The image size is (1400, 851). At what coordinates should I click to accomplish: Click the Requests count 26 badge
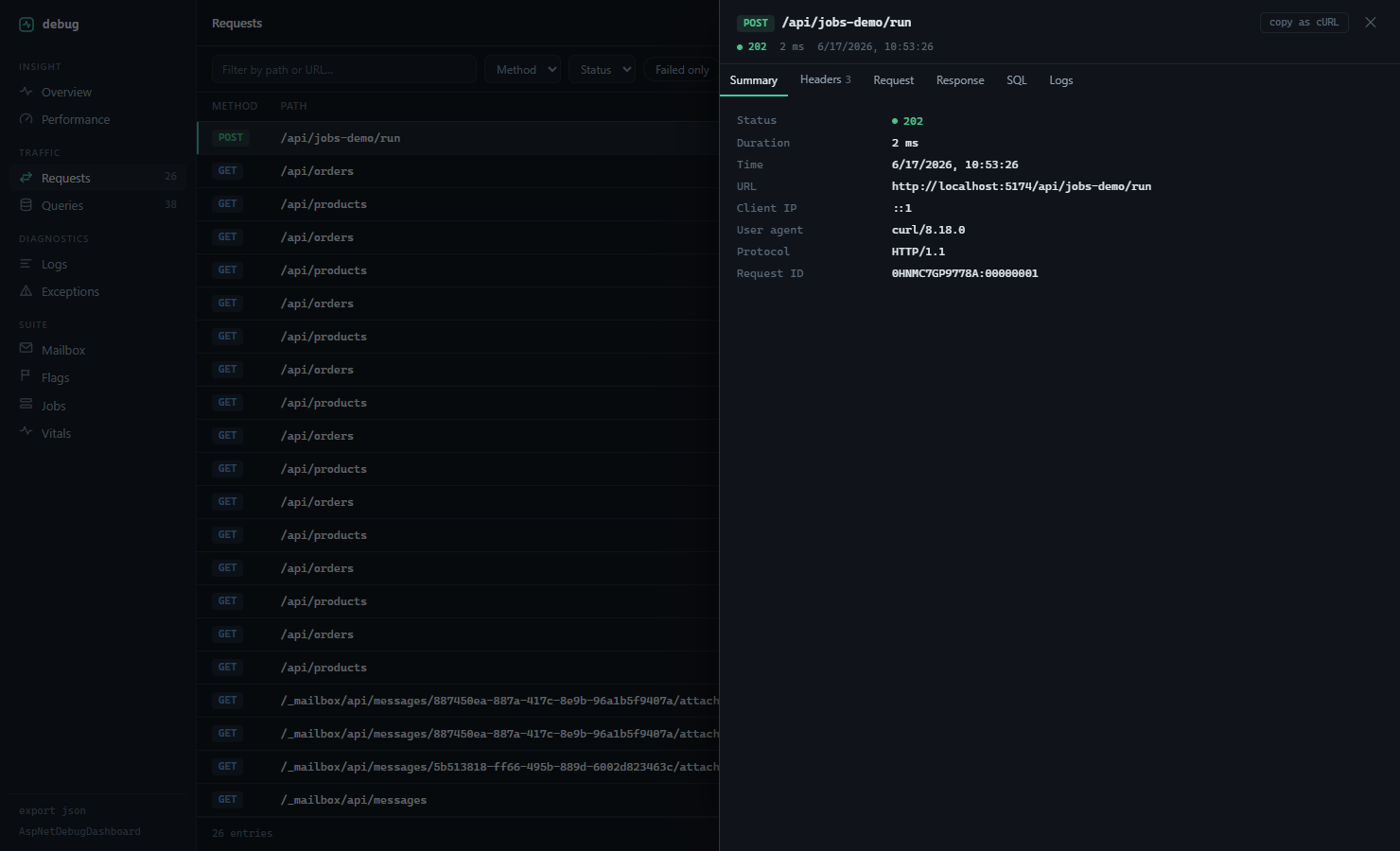(x=170, y=176)
